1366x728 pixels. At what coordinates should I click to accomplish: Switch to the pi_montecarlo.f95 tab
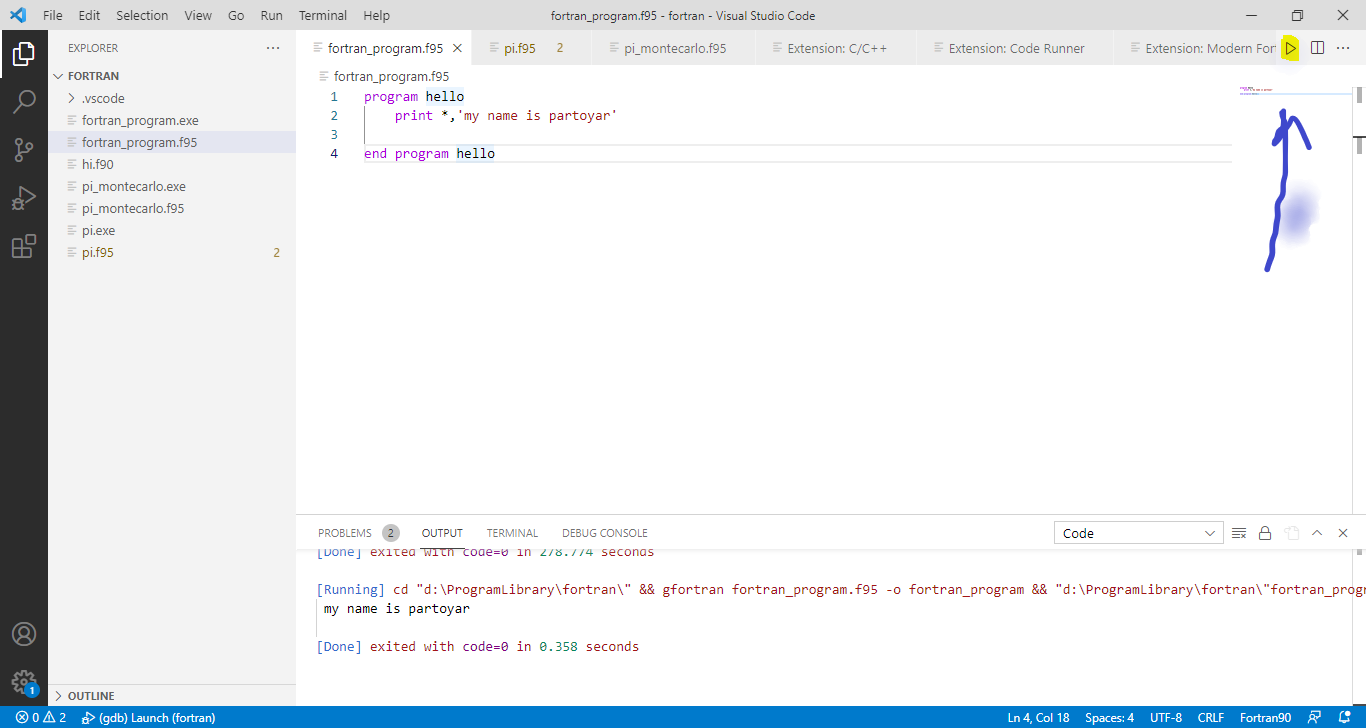pyautogui.click(x=675, y=48)
